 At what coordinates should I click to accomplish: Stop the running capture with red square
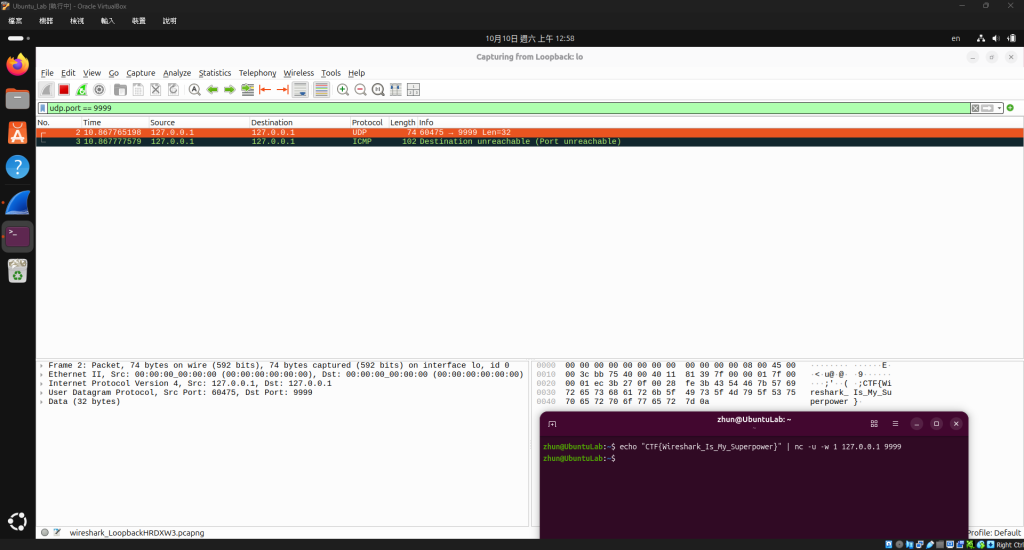point(63,89)
